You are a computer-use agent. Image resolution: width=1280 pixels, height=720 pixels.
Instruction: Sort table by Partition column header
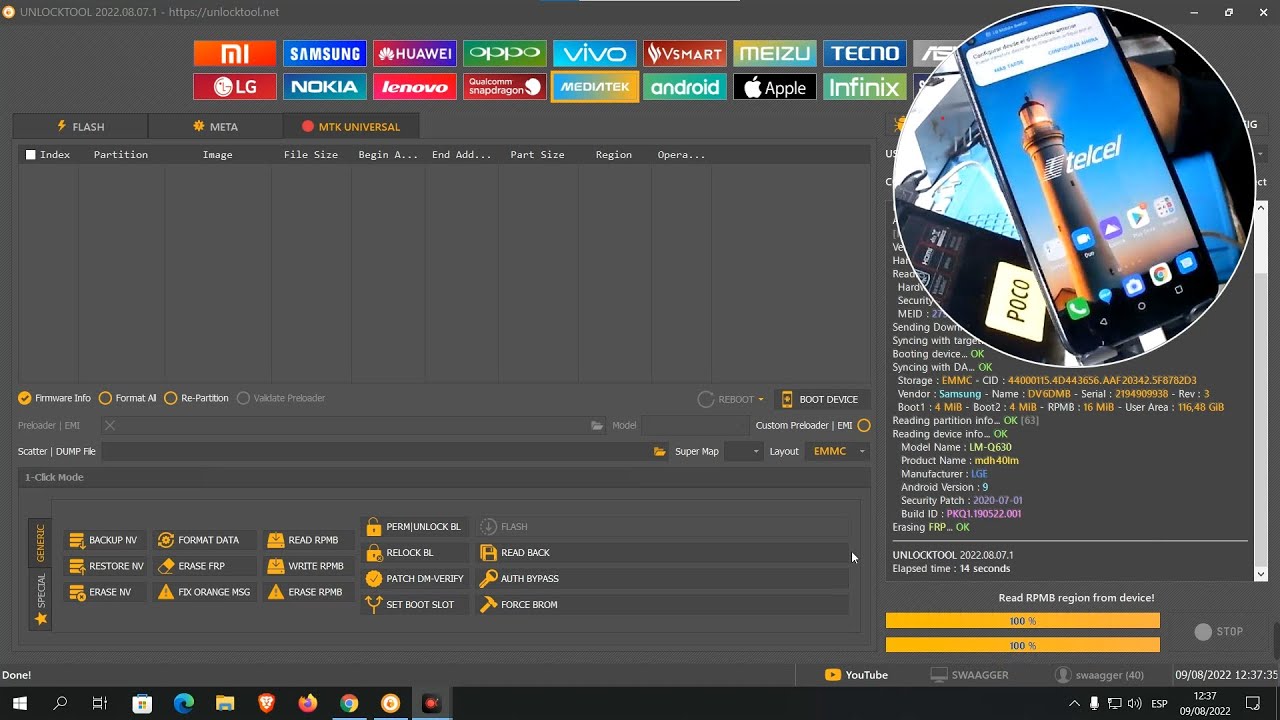(121, 155)
